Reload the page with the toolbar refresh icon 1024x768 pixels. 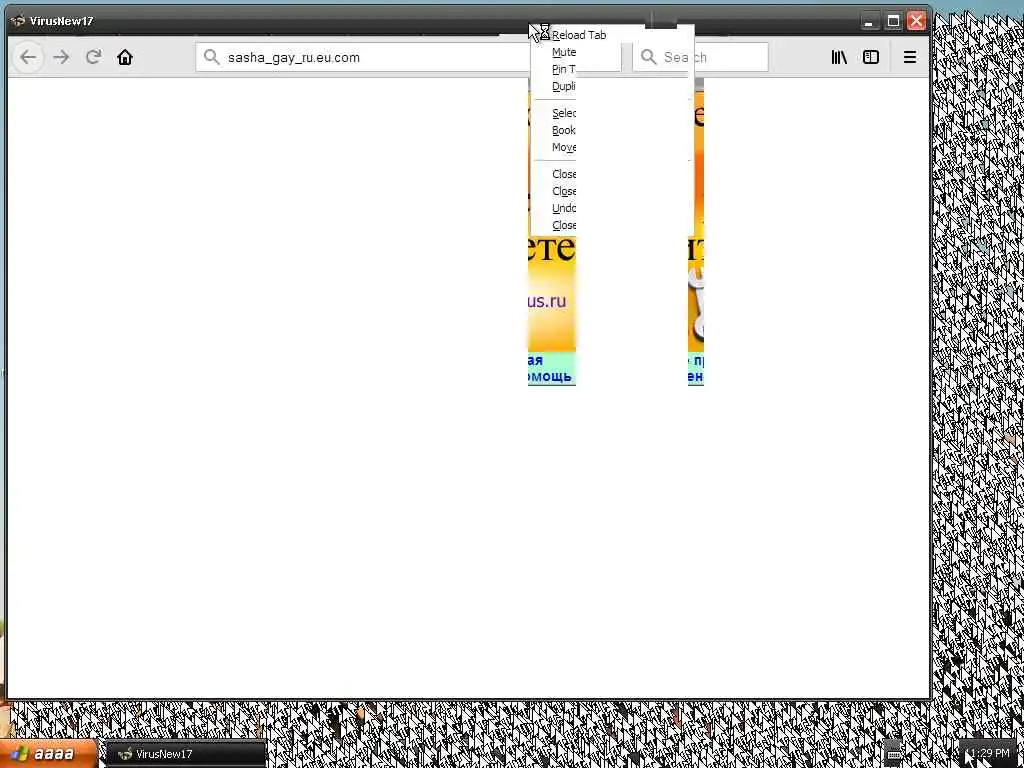click(93, 57)
